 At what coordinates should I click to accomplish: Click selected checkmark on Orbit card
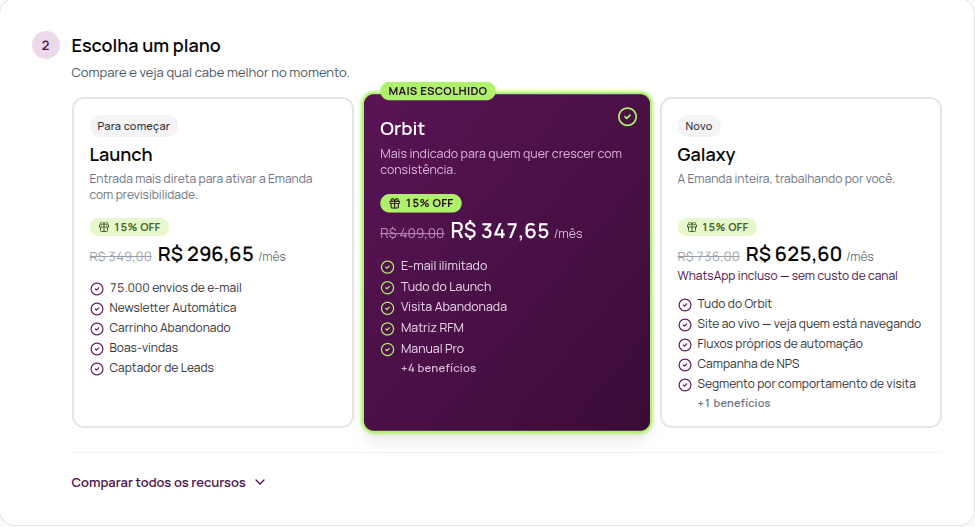point(627,117)
